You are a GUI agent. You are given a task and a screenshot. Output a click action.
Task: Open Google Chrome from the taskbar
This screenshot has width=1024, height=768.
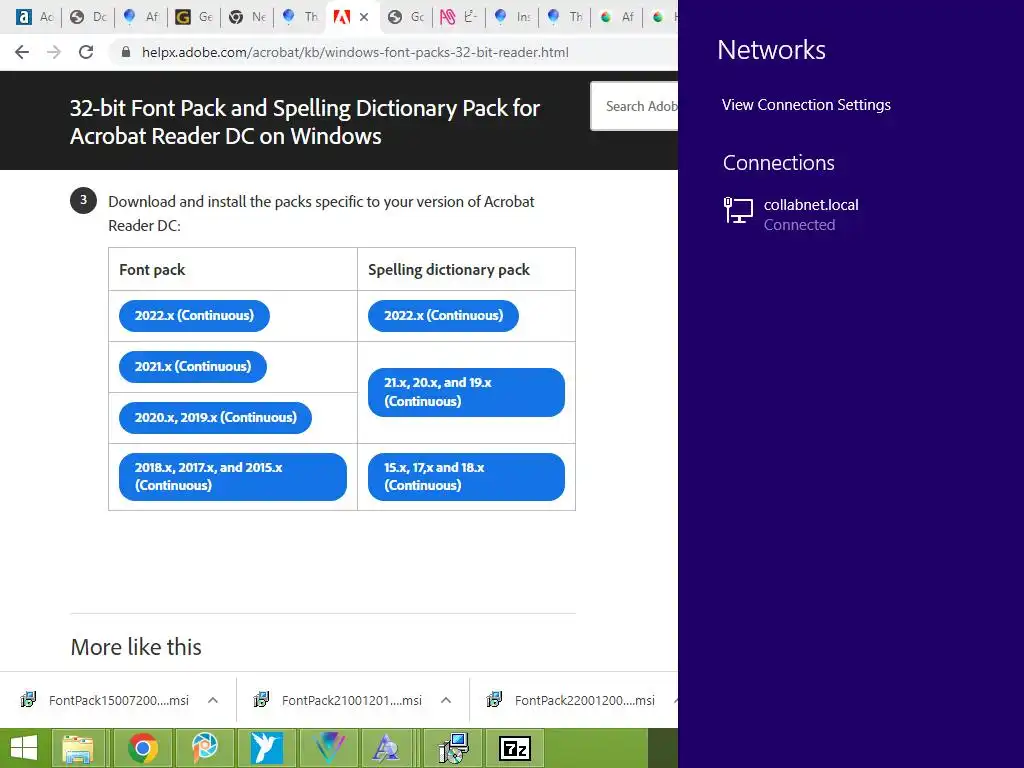142,748
